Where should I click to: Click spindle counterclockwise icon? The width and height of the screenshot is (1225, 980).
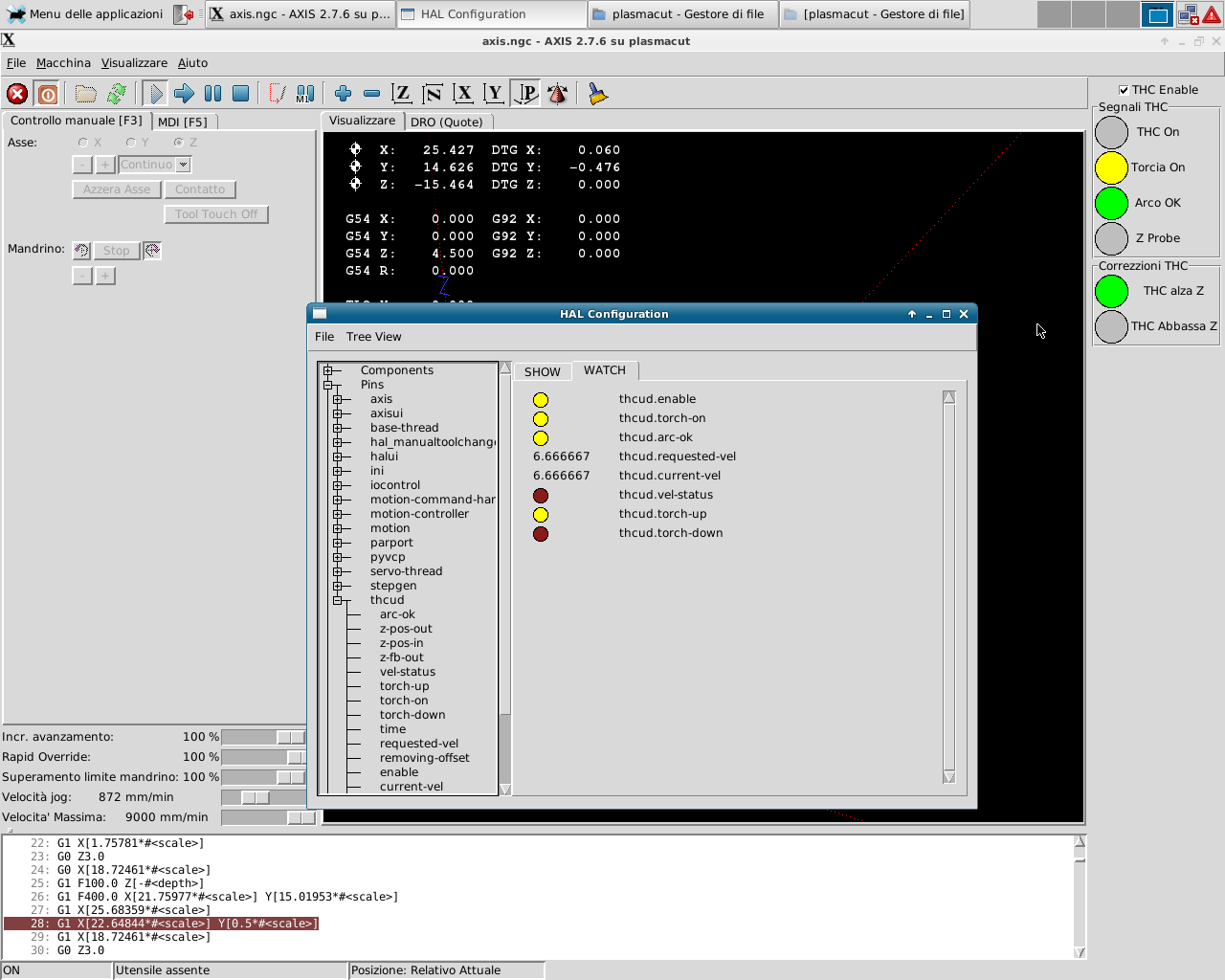pyautogui.click(x=81, y=251)
